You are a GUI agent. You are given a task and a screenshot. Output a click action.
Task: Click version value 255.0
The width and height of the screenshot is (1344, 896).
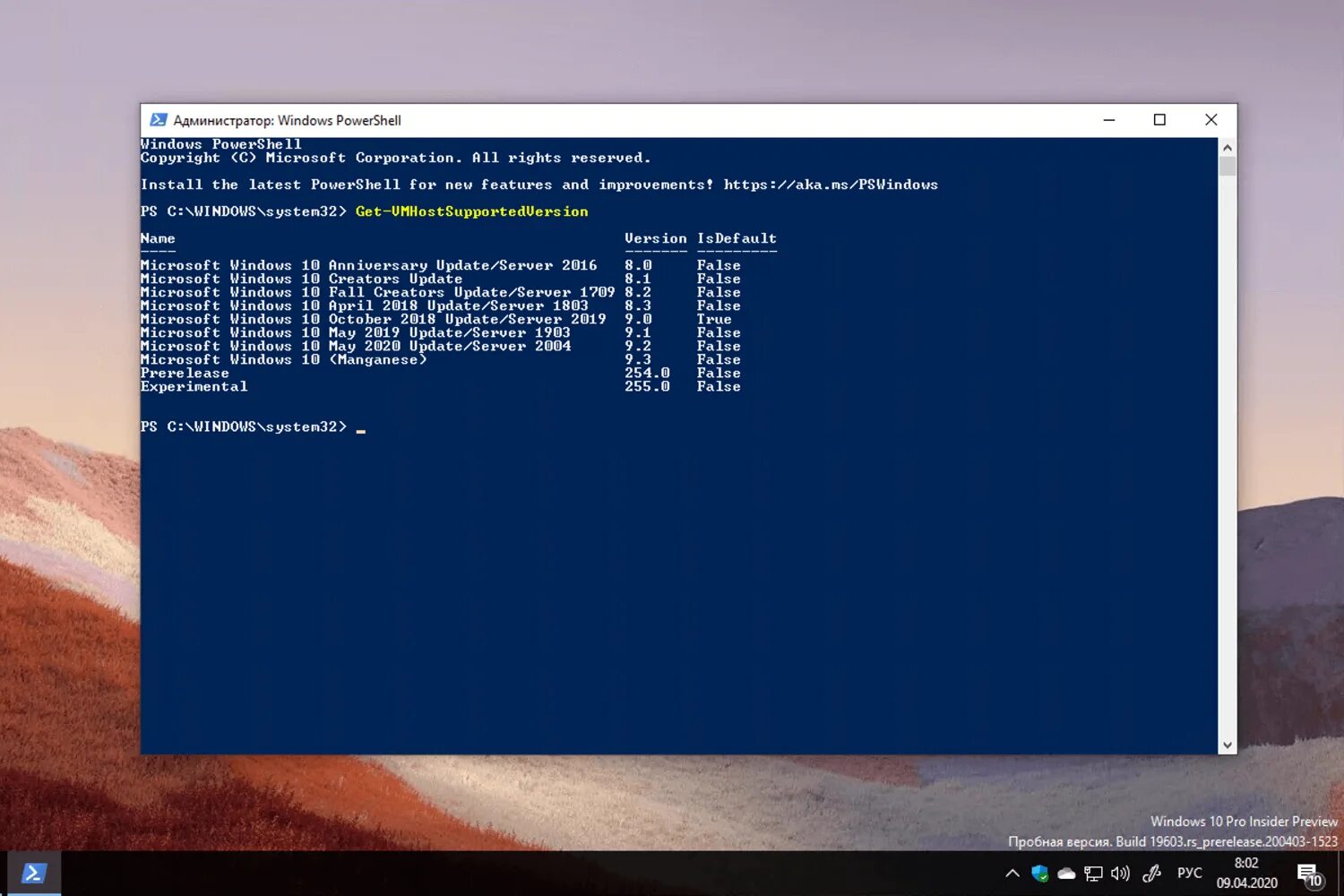point(647,386)
